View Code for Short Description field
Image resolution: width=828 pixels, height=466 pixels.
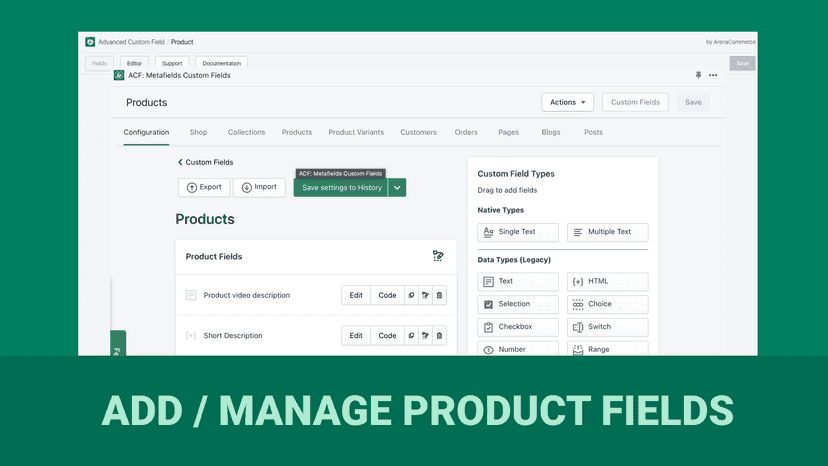pos(387,335)
